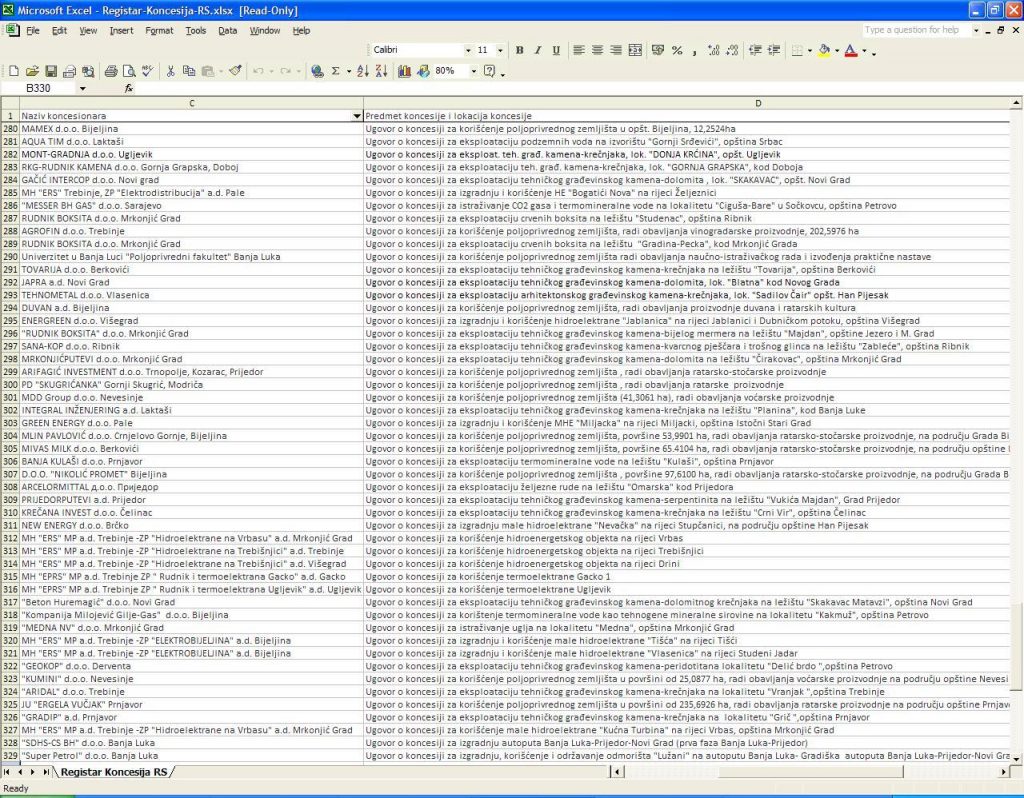Click the Name Box showing B330
1024x798 pixels.
[39, 88]
